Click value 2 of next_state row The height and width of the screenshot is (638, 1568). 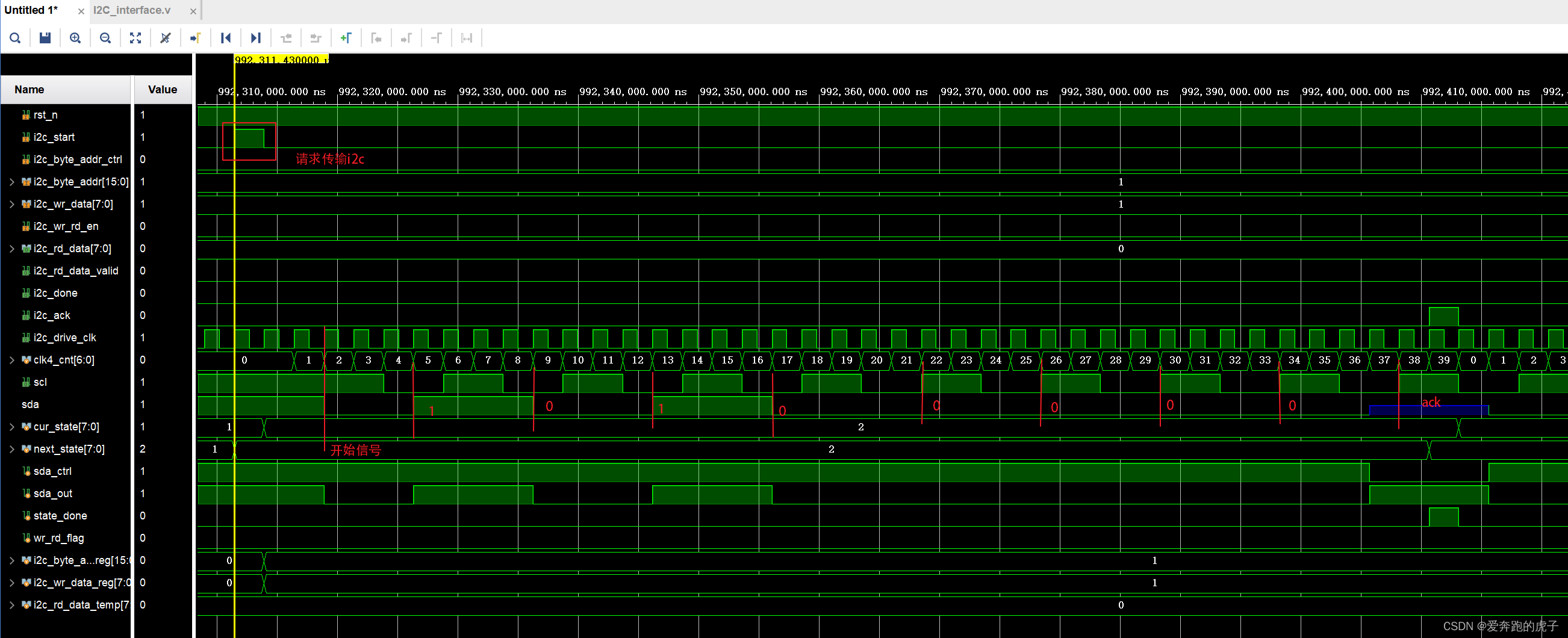coord(831,449)
